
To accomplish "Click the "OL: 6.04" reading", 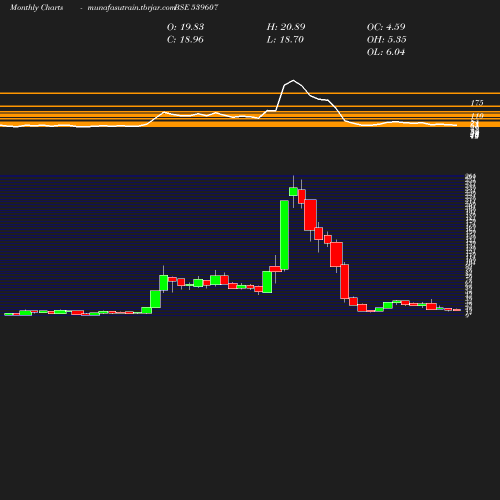I will point(386,52).
